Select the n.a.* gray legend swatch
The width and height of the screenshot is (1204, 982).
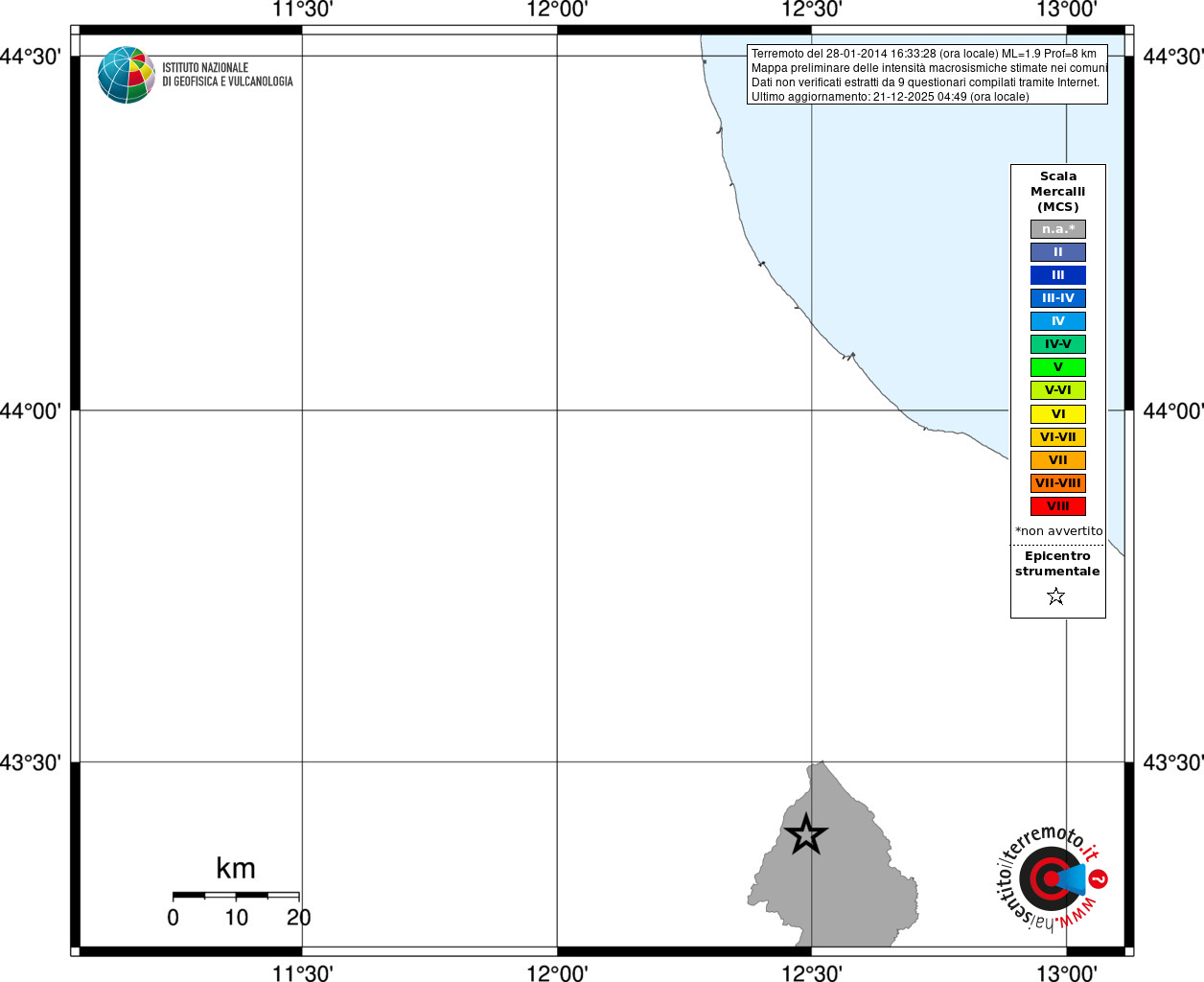click(x=1058, y=229)
